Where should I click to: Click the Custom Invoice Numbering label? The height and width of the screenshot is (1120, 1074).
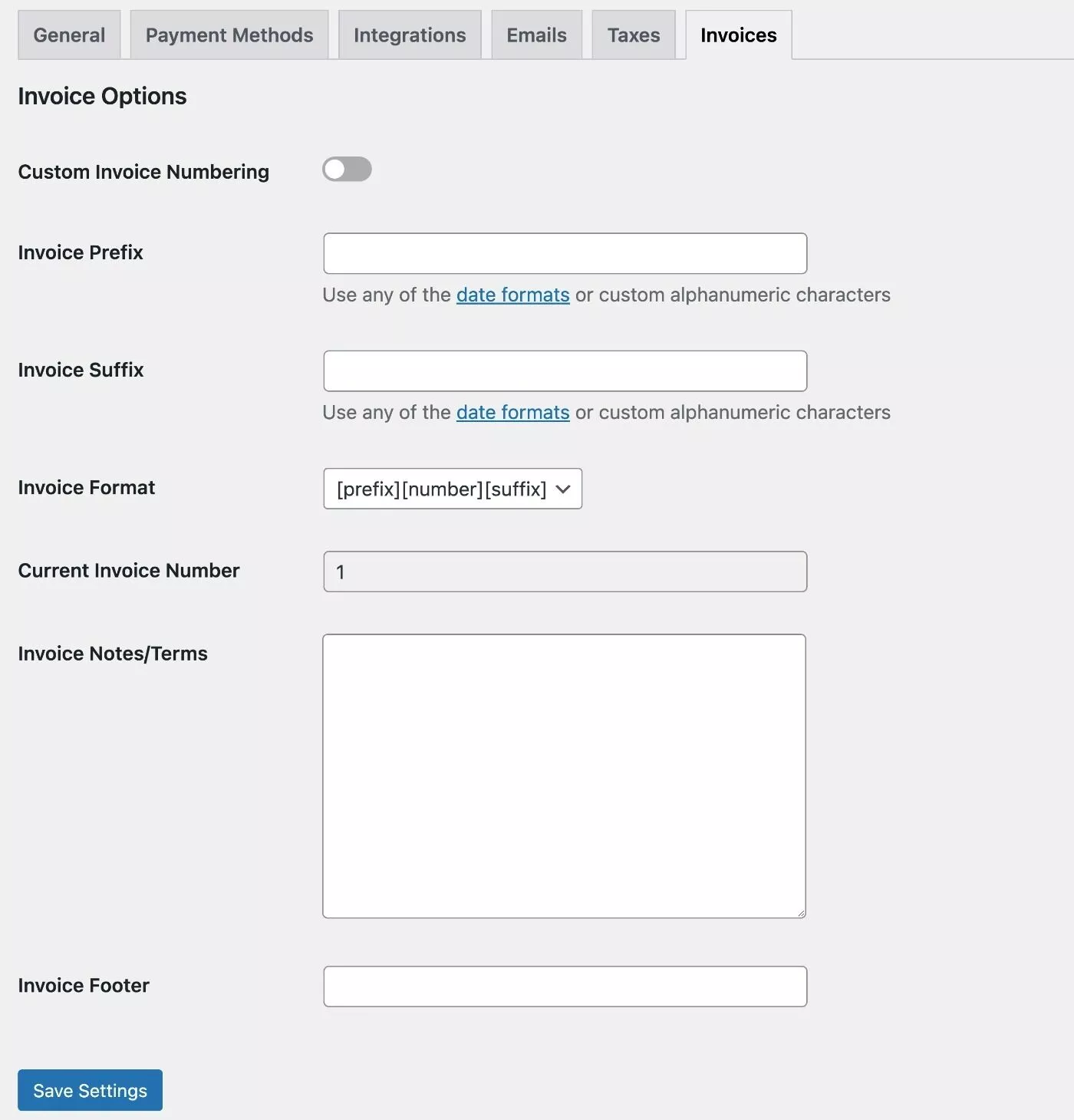[x=143, y=172]
